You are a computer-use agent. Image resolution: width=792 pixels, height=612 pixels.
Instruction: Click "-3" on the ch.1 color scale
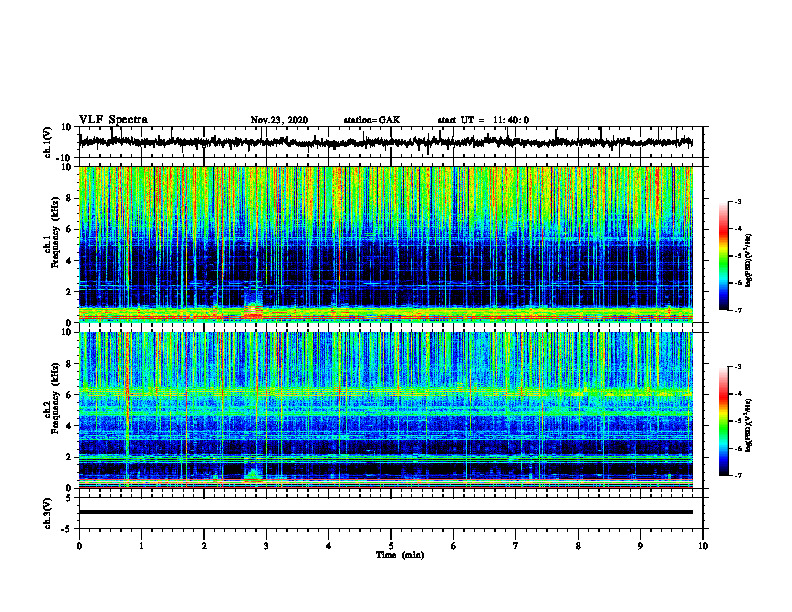coord(737,201)
